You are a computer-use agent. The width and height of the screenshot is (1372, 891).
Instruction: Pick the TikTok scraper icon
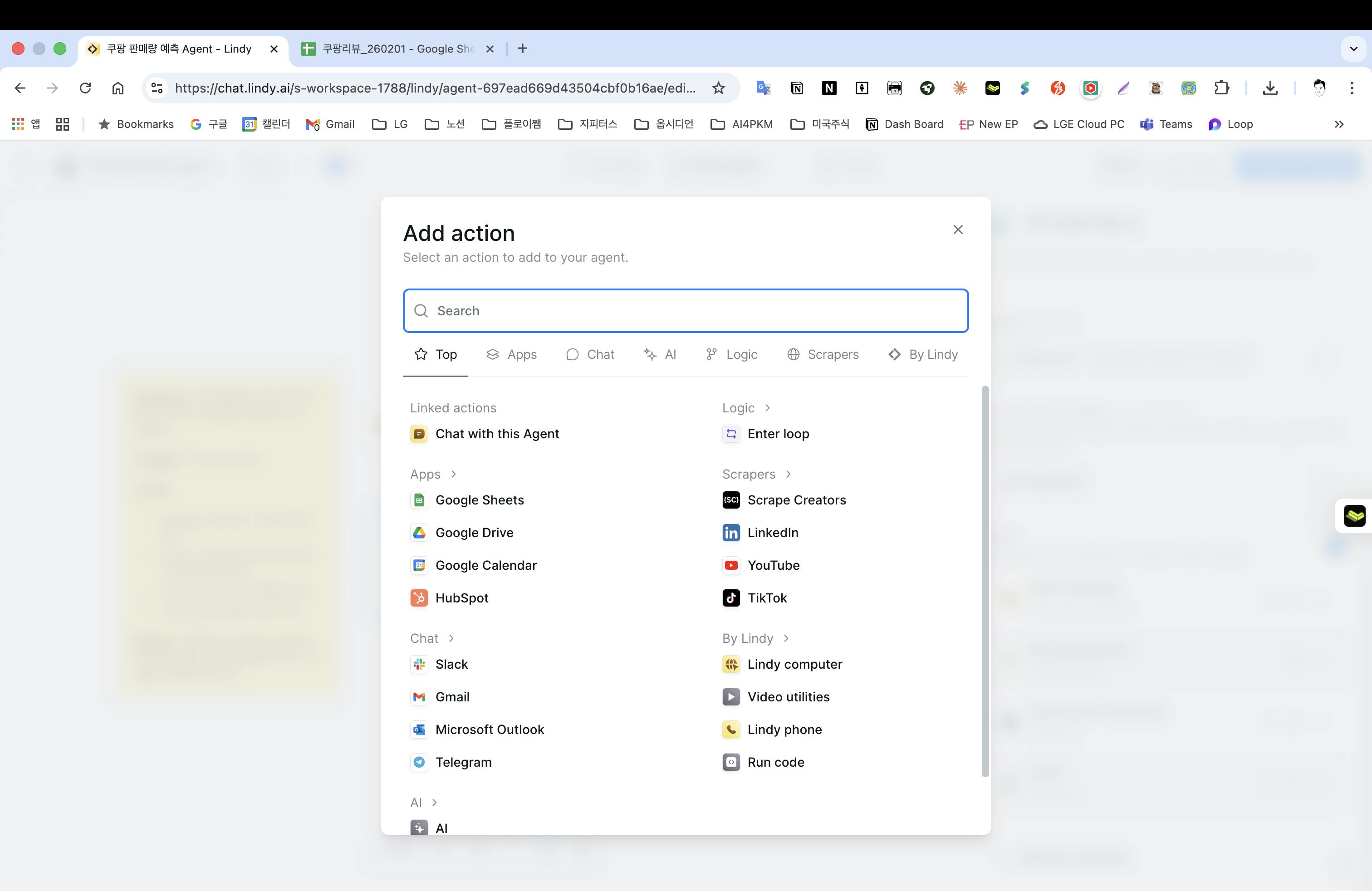731,598
